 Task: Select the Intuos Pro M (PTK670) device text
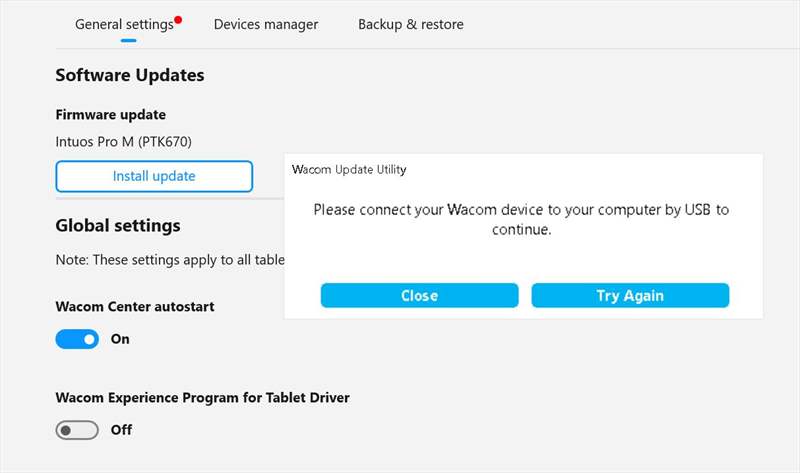click(123, 142)
